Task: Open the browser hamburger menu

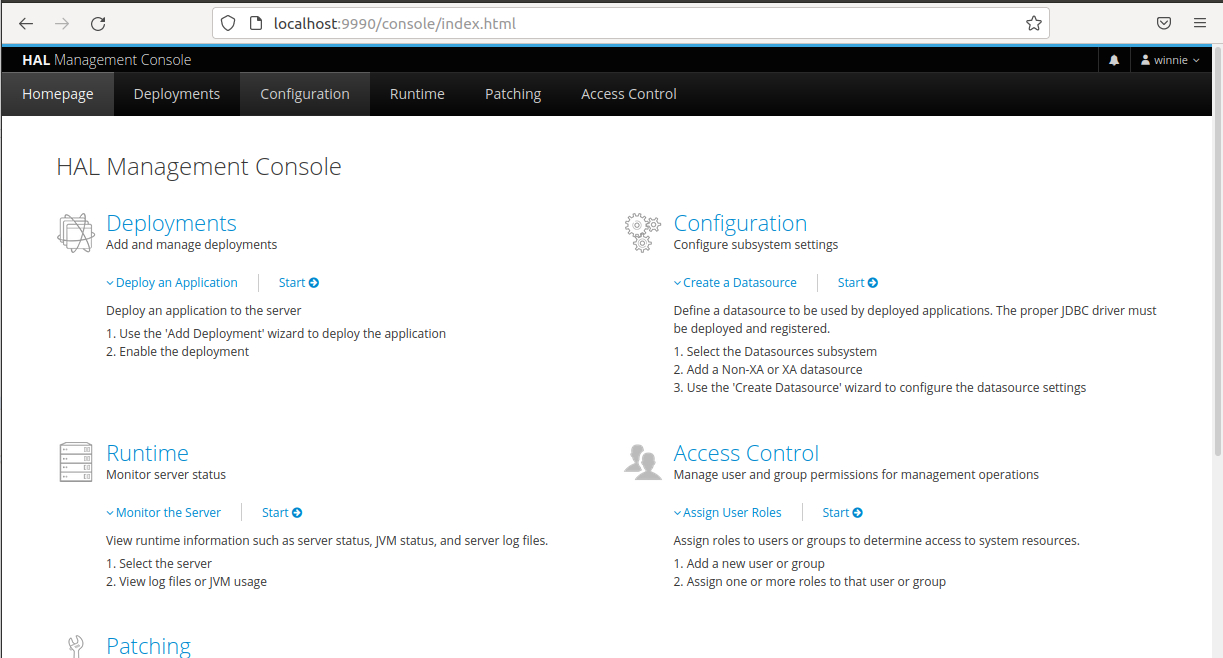Action: 1200,23
